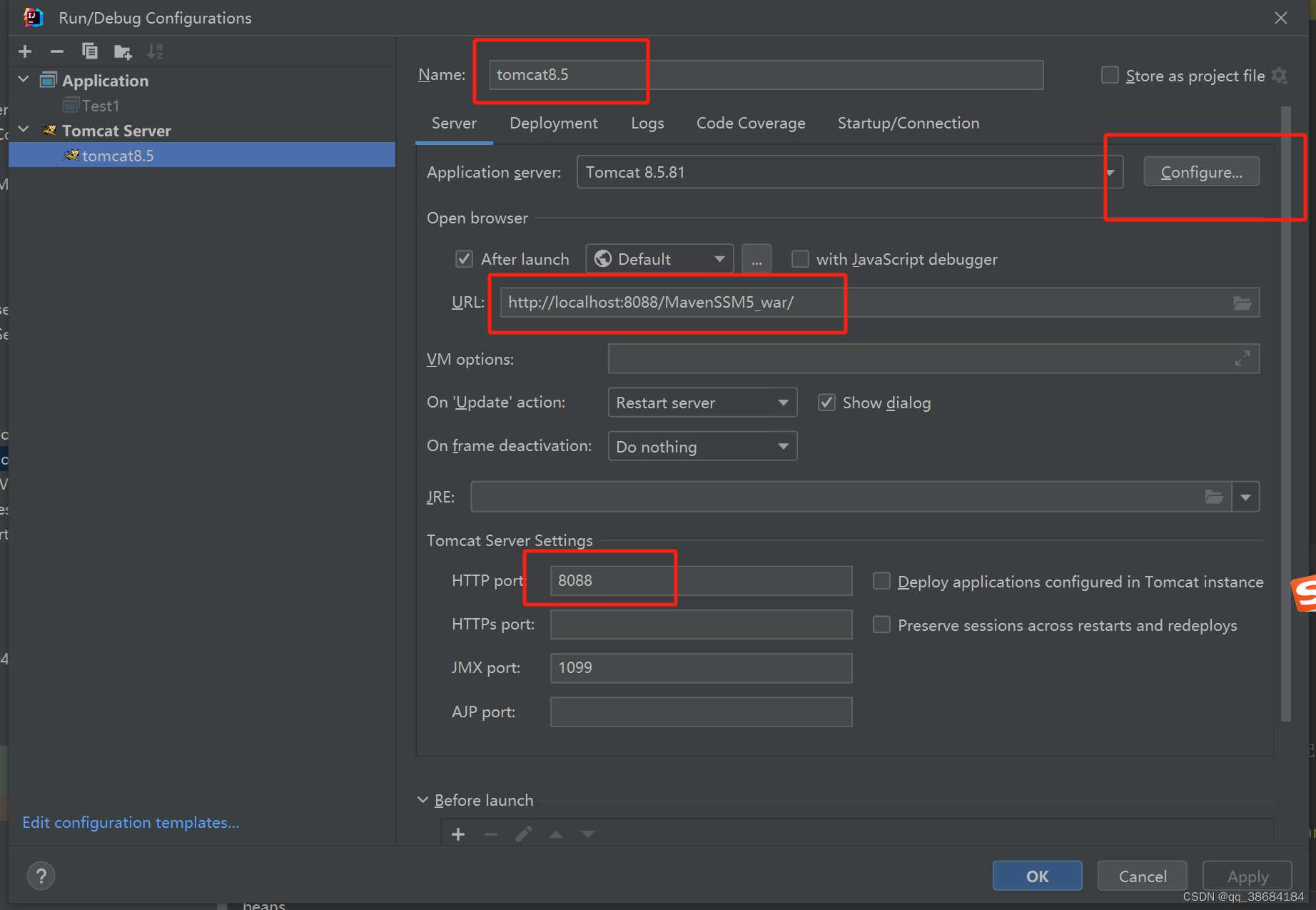Viewport: 1316px width, 910px height.
Task: Browse for JRE folder icon
Action: 1214,497
